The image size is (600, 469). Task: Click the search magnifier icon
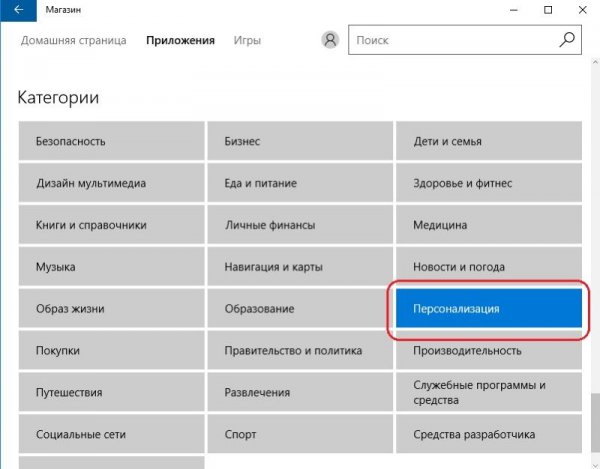tap(567, 41)
